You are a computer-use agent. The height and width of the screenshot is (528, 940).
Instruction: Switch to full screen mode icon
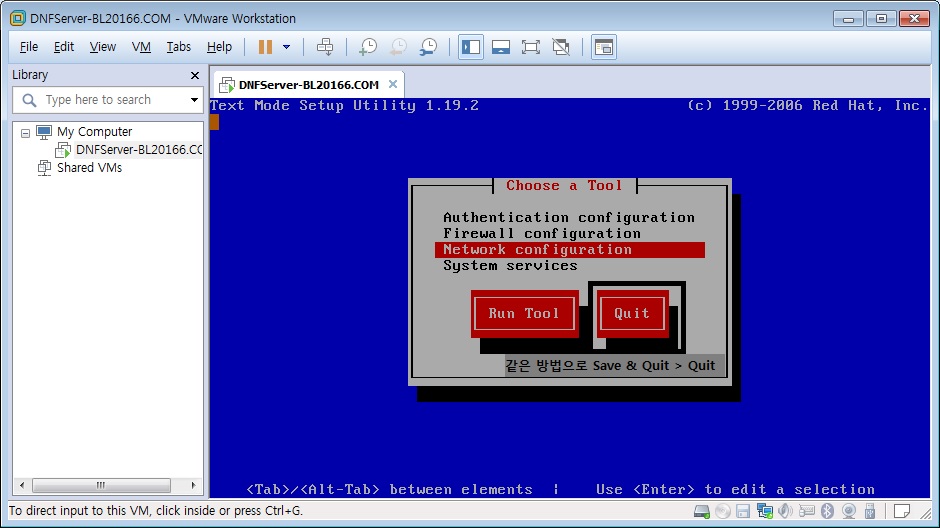click(x=531, y=47)
